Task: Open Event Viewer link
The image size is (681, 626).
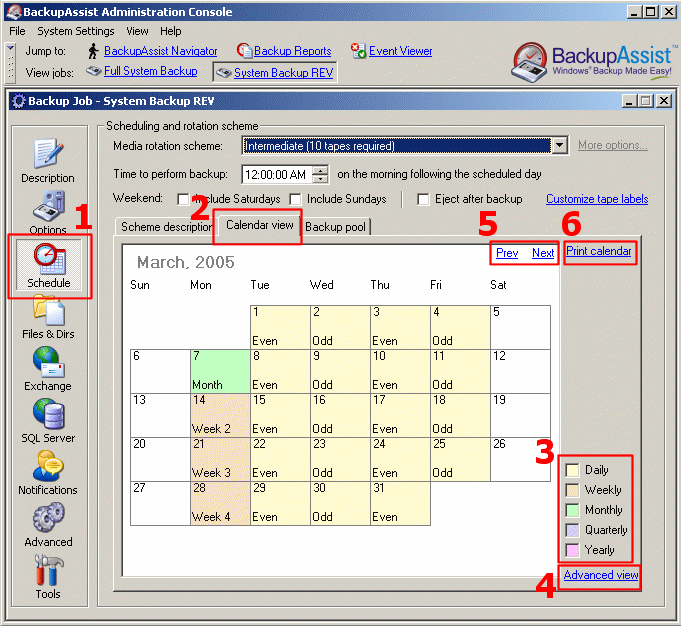Action: 400,51
